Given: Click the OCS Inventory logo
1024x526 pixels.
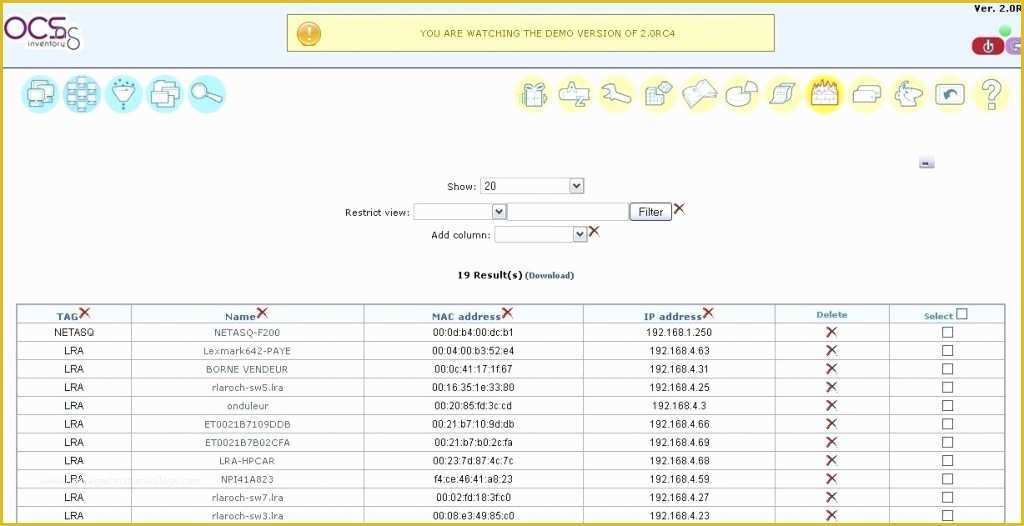Looking at the screenshot, I should point(42,33).
